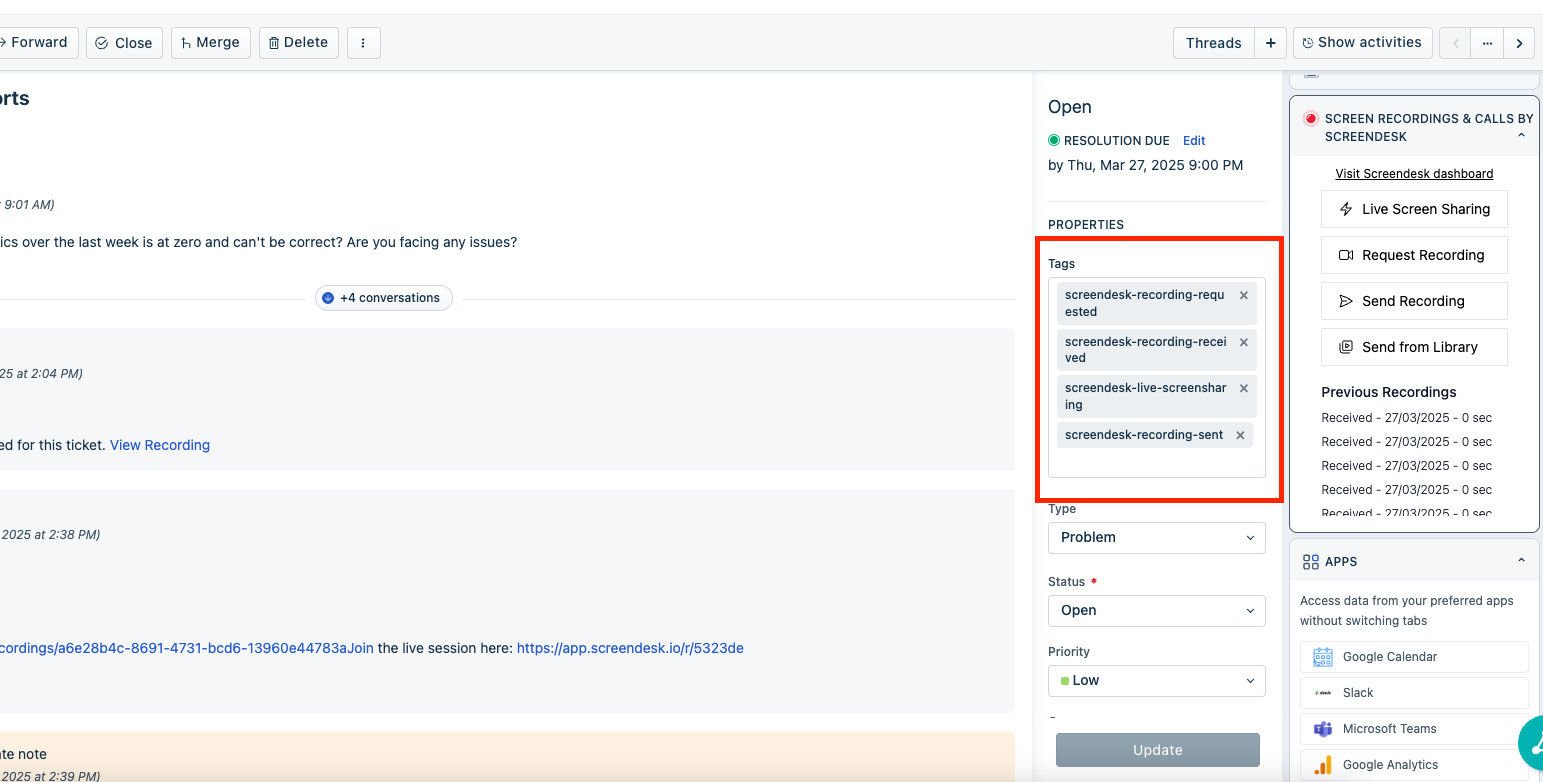Remove the screendesk-live-screensharing tag
The image size is (1543, 782).
1244,388
